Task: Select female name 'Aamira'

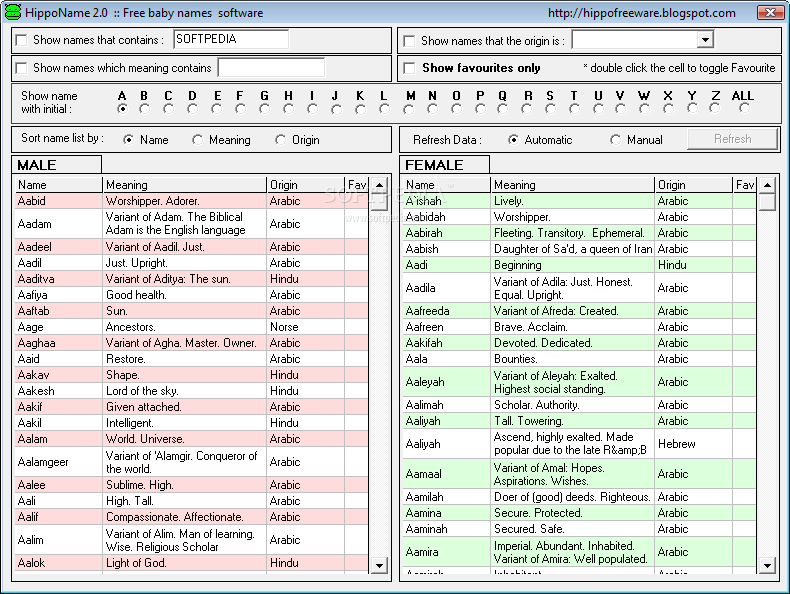Action: point(446,552)
